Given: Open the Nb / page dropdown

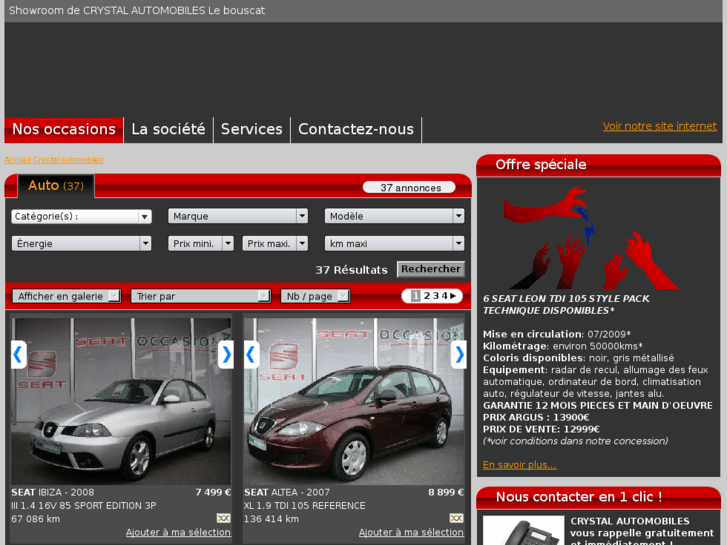Looking at the screenshot, I should [315, 296].
